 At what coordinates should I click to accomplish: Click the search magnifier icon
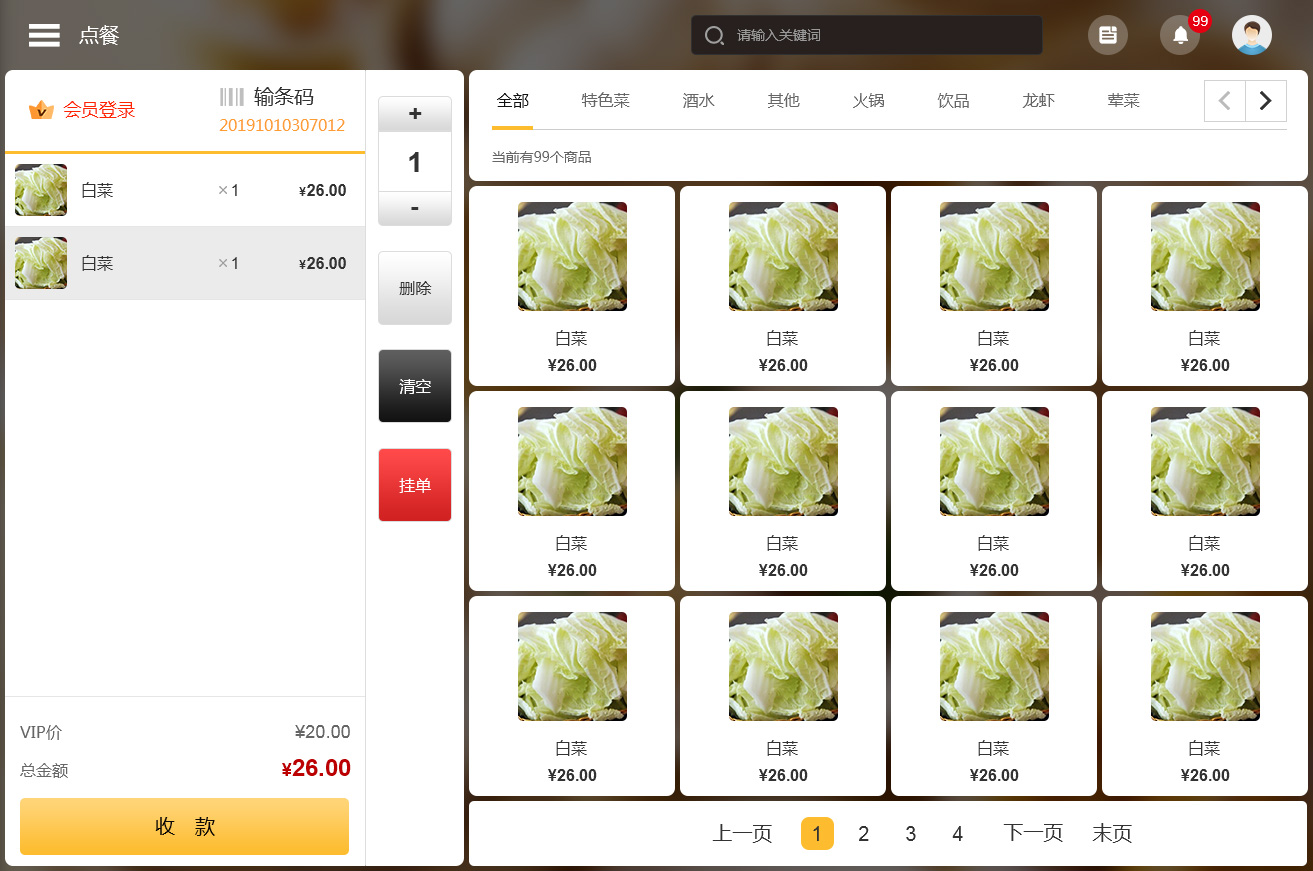tap(714, 35)
